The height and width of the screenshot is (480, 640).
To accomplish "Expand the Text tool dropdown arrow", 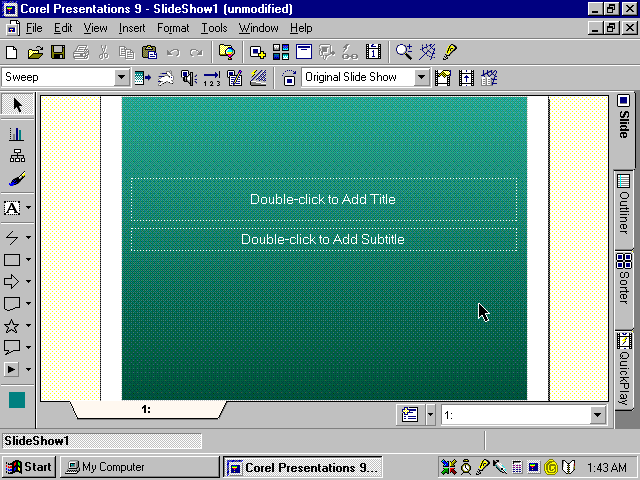I will coord(28,208).
